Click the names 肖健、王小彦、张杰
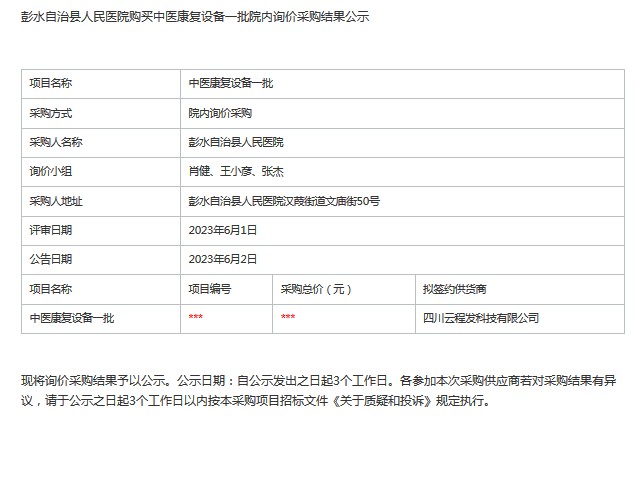Image resolution: width=643 pixels, height=483 pixels. (x=236, y=171)
